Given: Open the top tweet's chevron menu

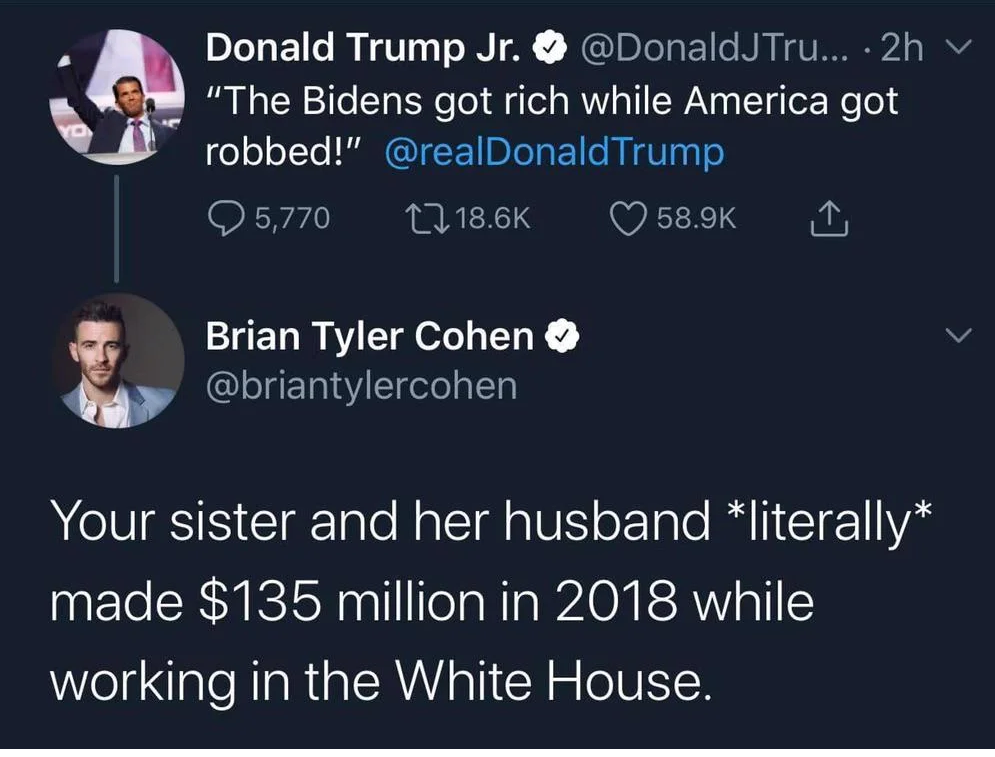Looking at the screenshot, I should 957,48.
